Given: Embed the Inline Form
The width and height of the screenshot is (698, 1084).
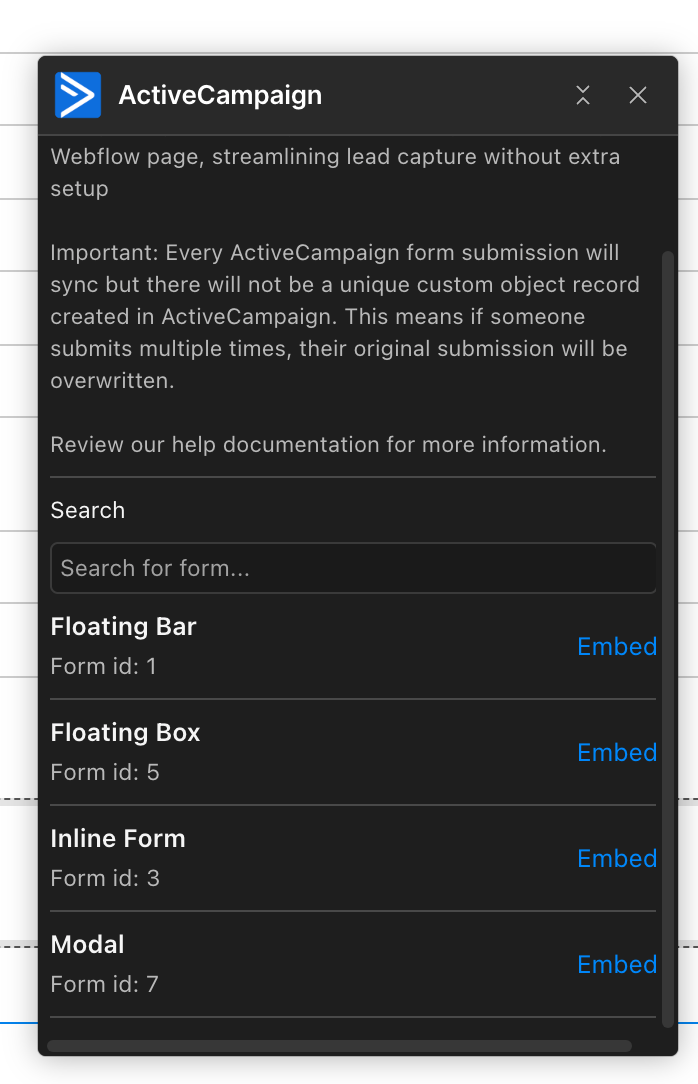Looking at the screenshot, I should coord(617,858).
